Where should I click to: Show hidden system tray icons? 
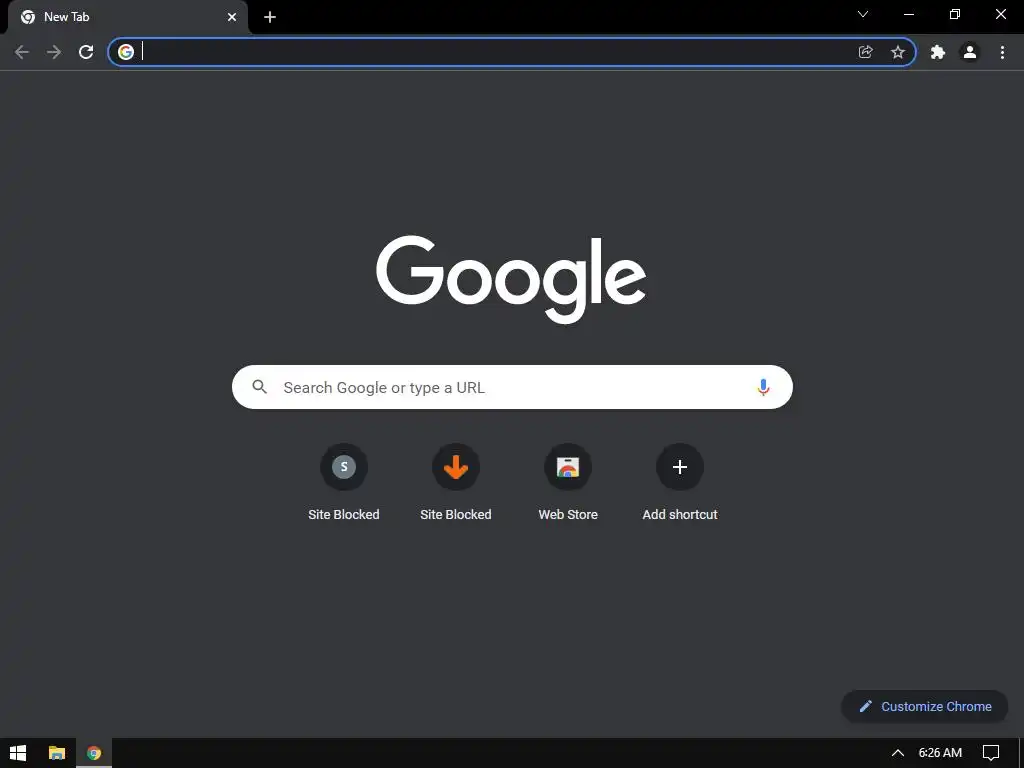tap(898, 753)
